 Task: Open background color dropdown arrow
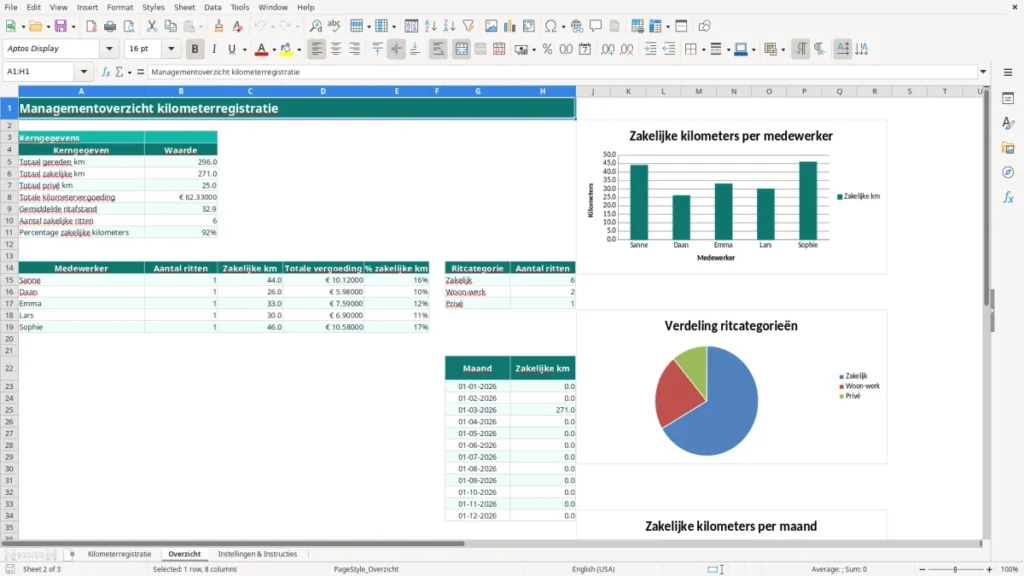point(299,50)
